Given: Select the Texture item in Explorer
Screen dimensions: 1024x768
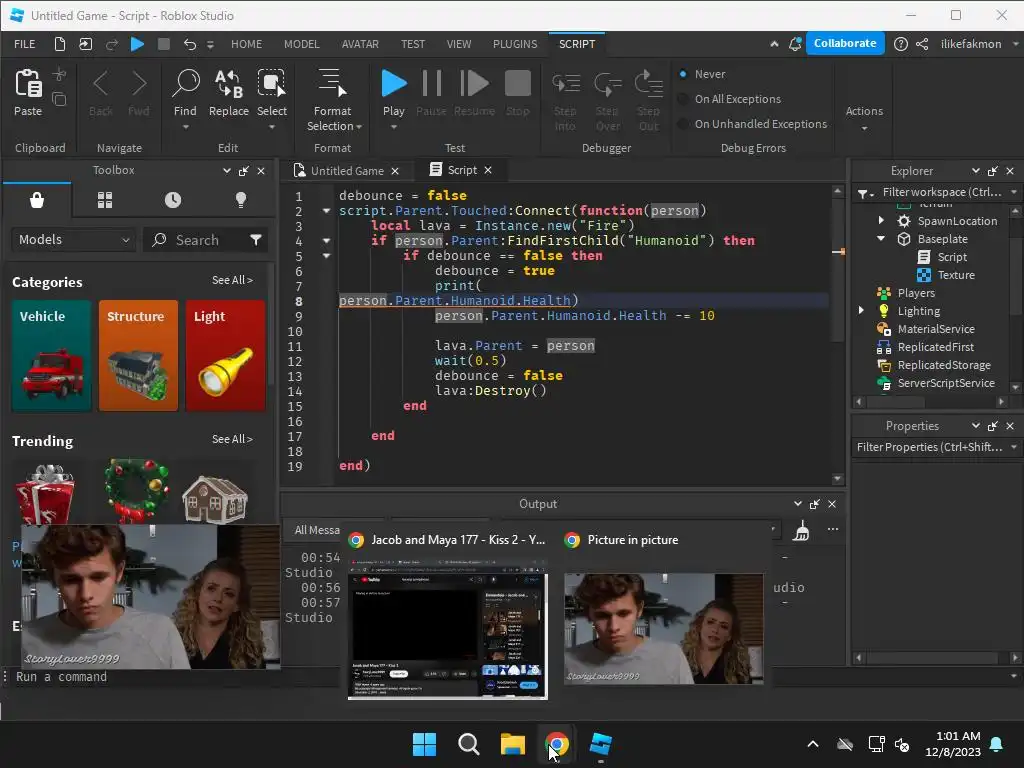Looking at the screenshot, I should click(x=956, y=275).
